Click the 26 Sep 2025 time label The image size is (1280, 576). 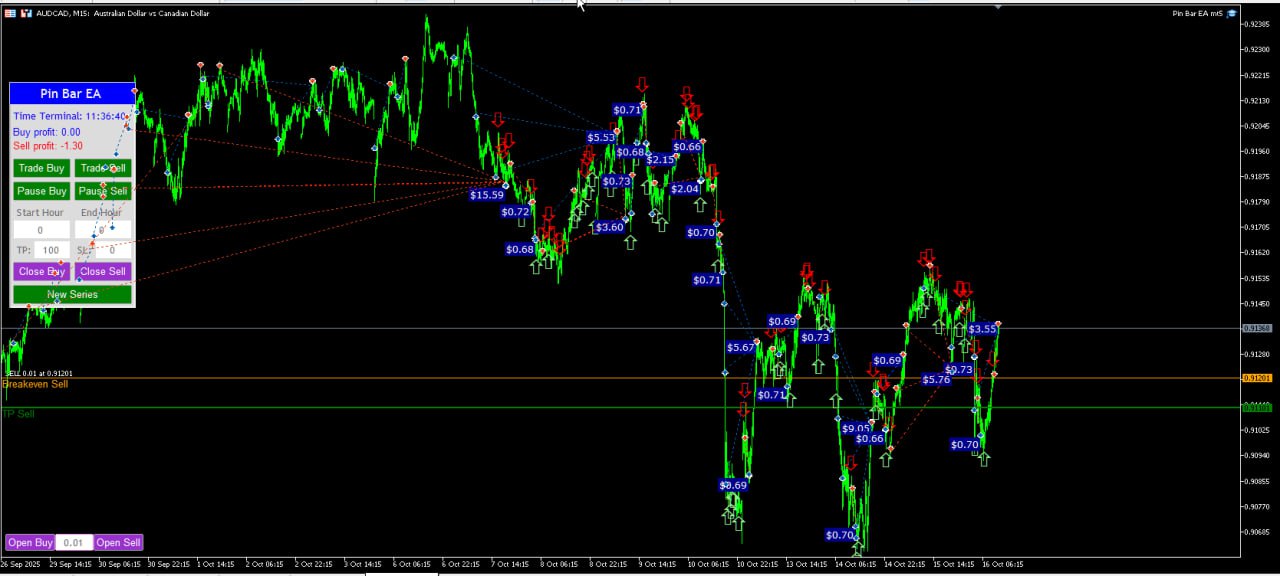pos(22,565)
